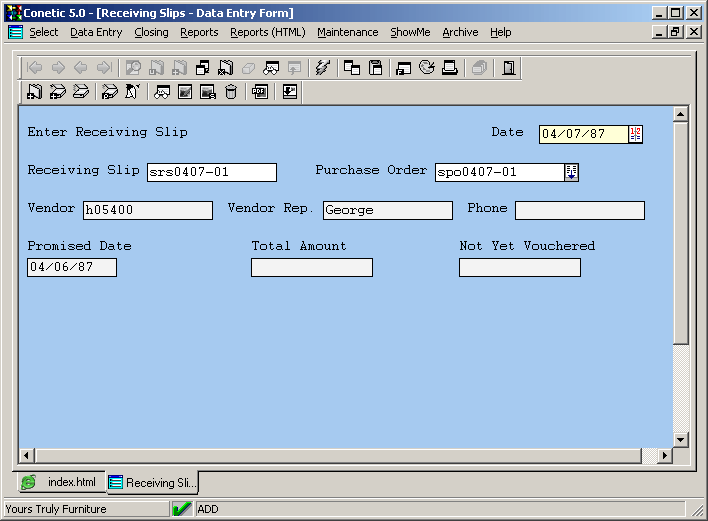Click the trash can delete icon
708x521 pixels.
[x=231, y=93]
